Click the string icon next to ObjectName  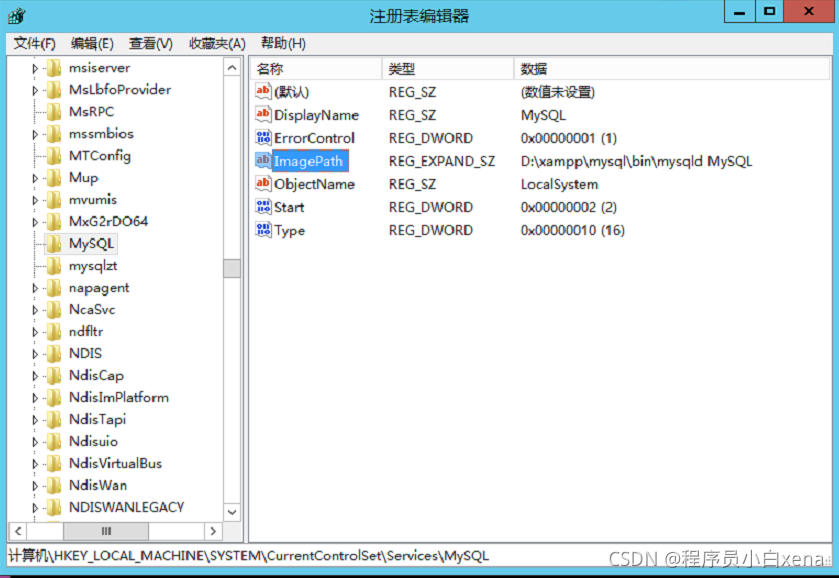[x=263, y=183]
